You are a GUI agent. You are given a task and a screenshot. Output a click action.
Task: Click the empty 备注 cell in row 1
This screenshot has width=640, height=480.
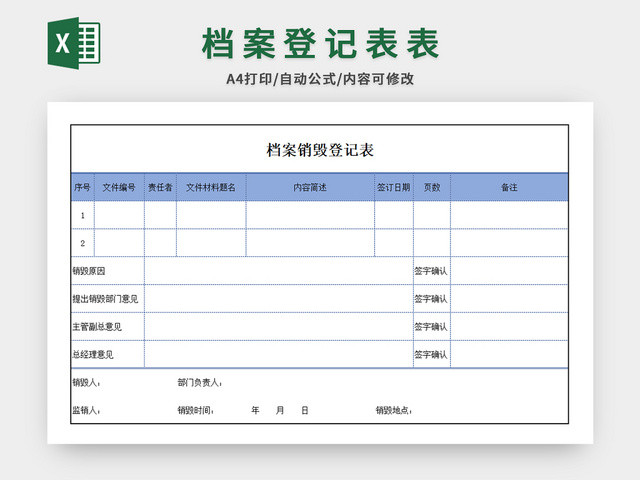coord(509,215)
